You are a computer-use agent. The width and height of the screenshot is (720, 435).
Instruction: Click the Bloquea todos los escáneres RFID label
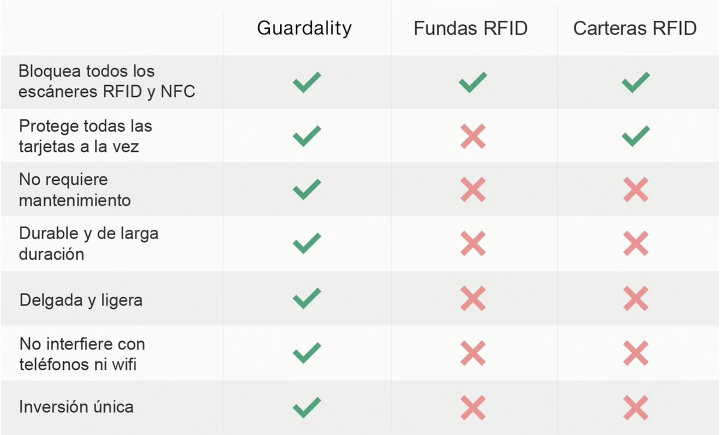[107, 81]
